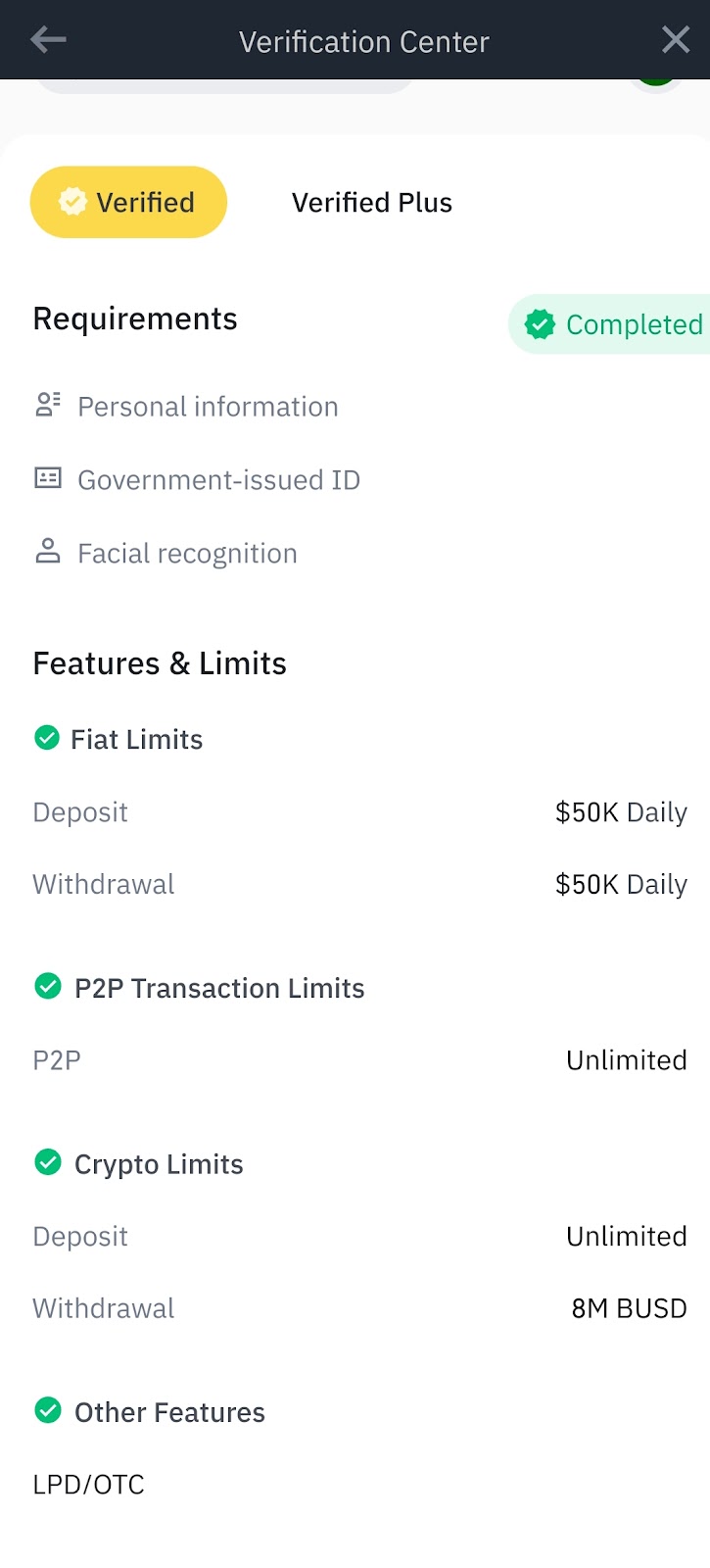Screen dimensions: 710x1568
Task: Tap the 8M BUSD withdrawal limit
Action: (x=629, y=1308)
